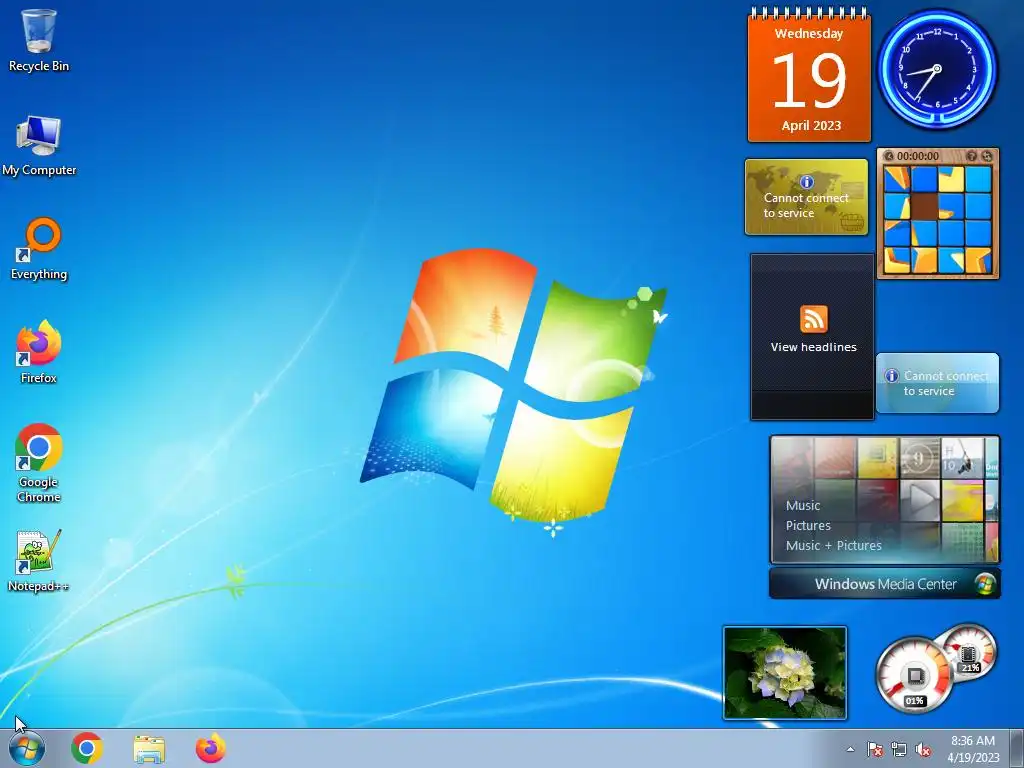Select Music in Media Center gadget
1024x768 pixels.
click(x=803, y=505)
